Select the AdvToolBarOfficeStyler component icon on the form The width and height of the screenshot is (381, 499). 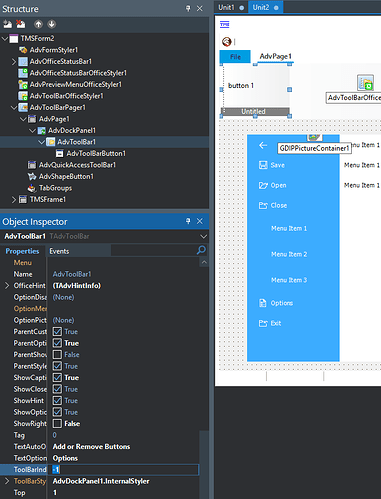[x=365, y=83]
